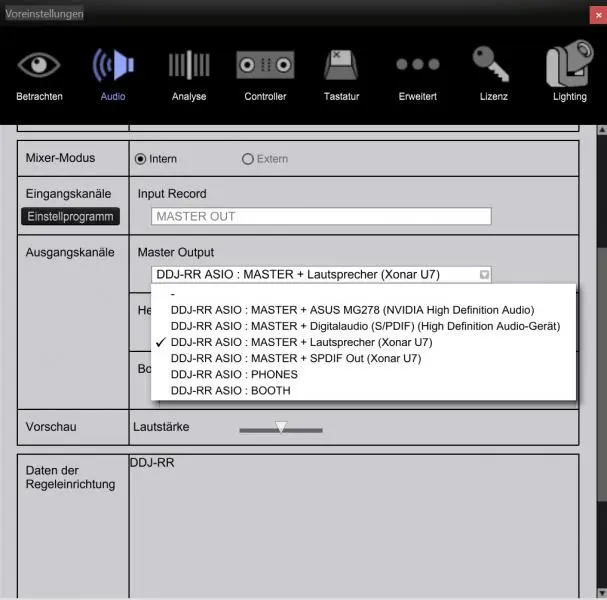Screen dimensions: 607x600
Task: Choose MASTER + SPDIF Out (Xonar U7)
Action: point(295,358)
